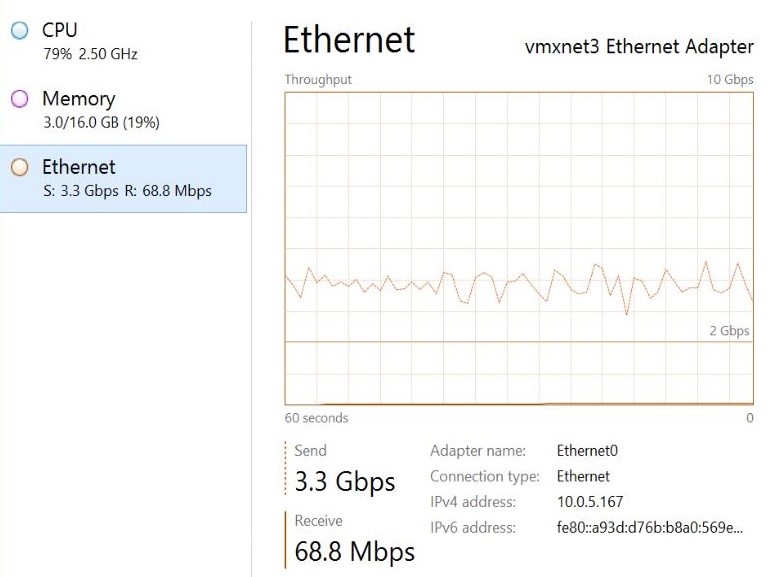Click the purple Memory circle icon
The width and height of the screenshot is (774, 577).
tap(19, 99)
